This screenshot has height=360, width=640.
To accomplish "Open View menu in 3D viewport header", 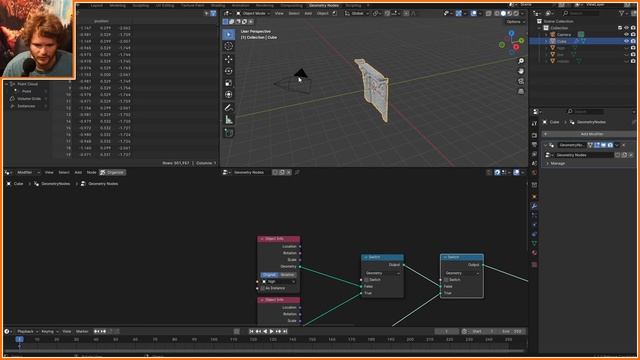I will pyautogui.click(x=279, y=13).
